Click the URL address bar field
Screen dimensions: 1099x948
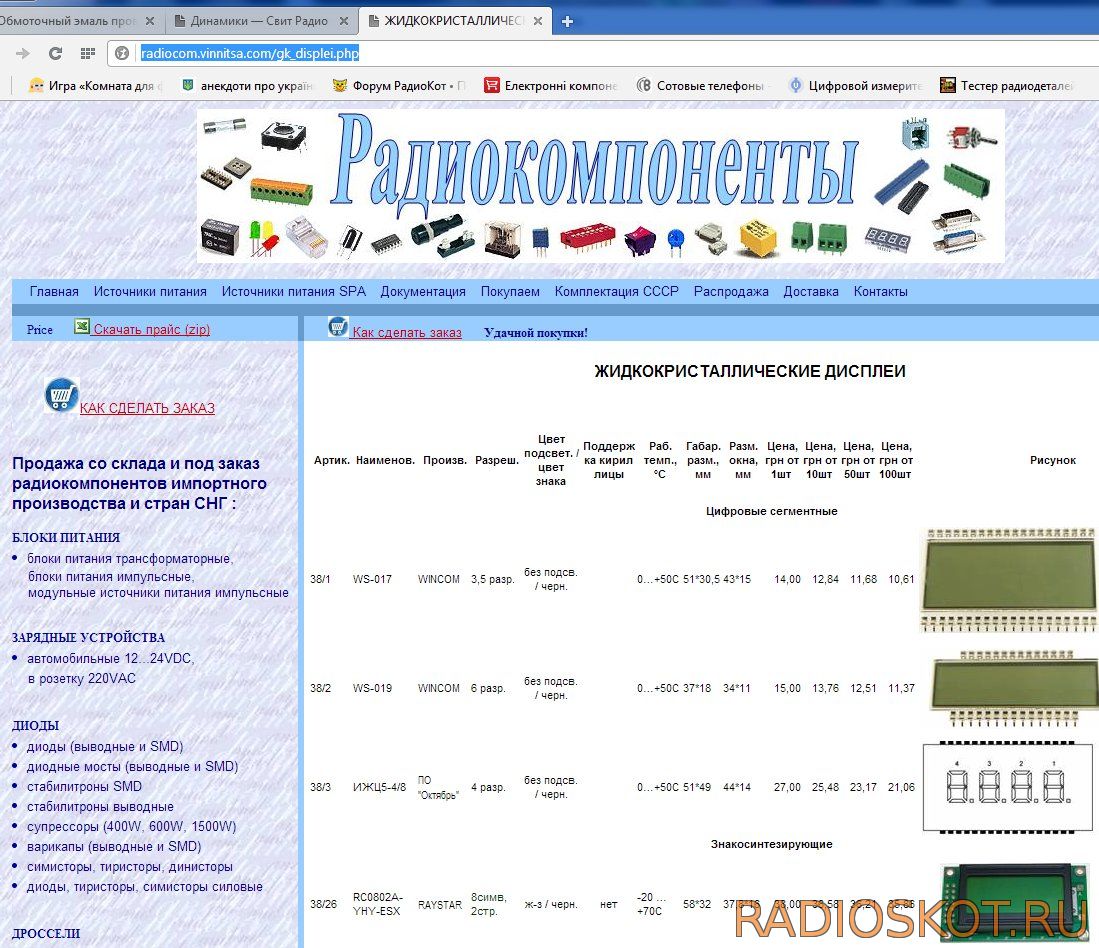click(x=603, y=53)
